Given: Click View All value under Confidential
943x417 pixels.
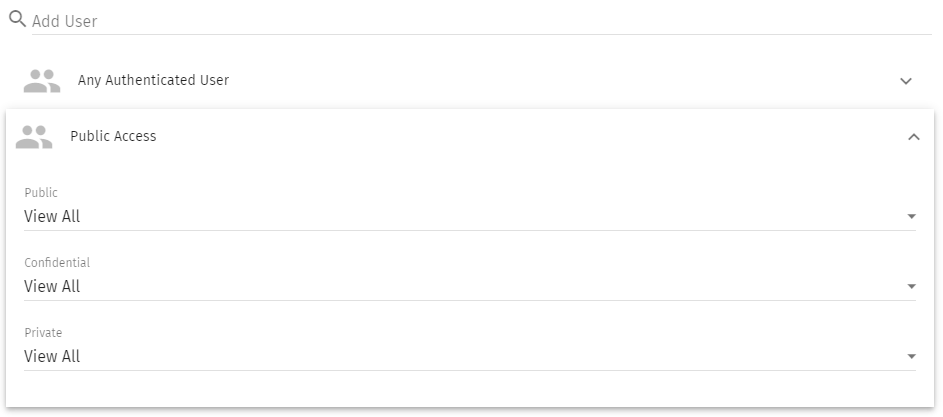Looking at the screenshot, I should (x=52, y=286).
